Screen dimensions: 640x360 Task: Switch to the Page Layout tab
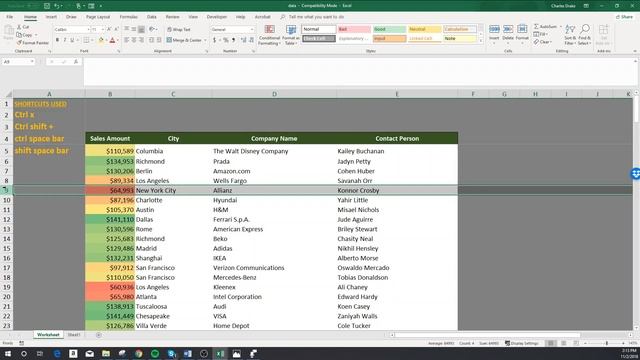[x=98, y=17]
